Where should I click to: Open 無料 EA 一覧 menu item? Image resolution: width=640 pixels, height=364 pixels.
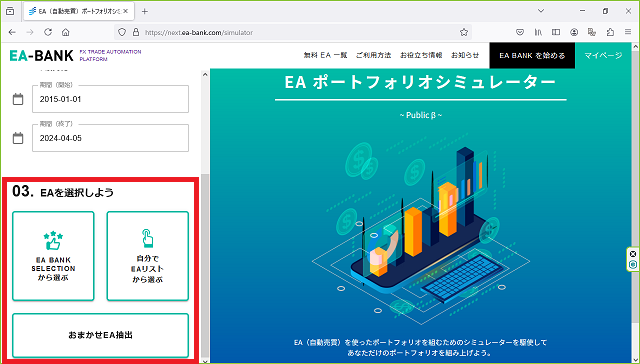(325, 55)
